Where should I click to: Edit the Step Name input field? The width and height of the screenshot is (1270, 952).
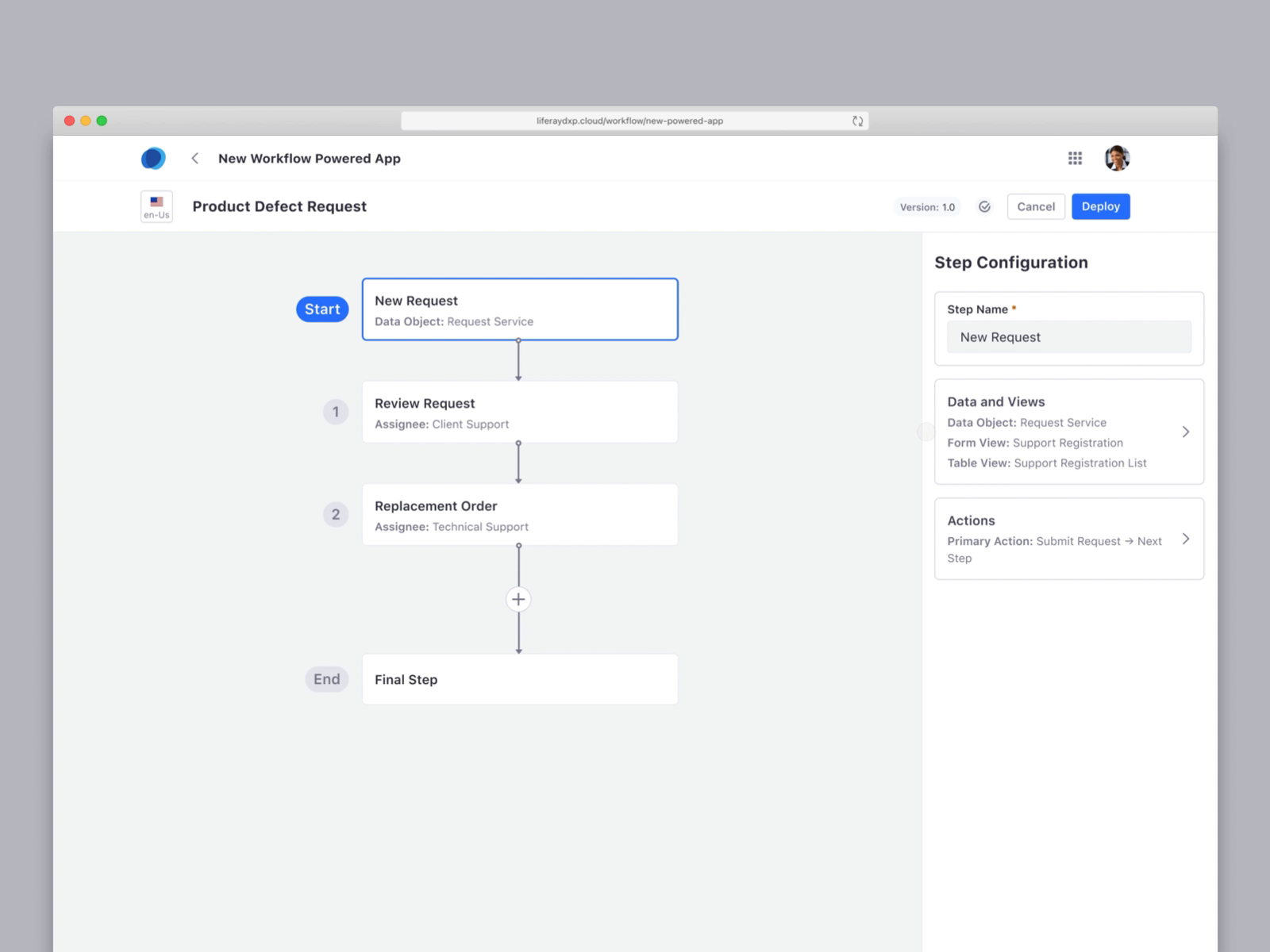pos(1068,336)
